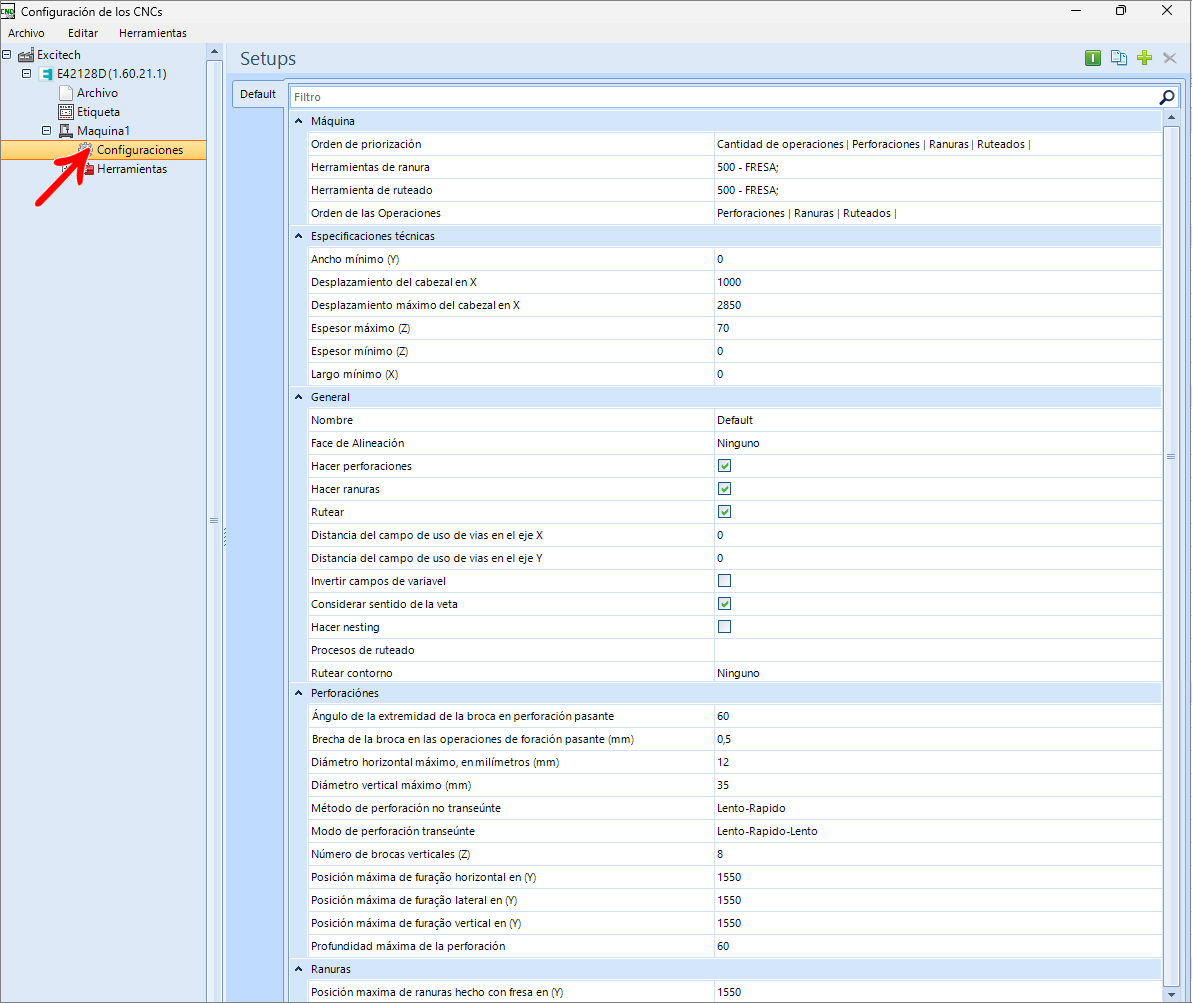Collapse the Máquina section
Image resolution: width=1193 pixels, height=1004 pixels.
[299, 121]
